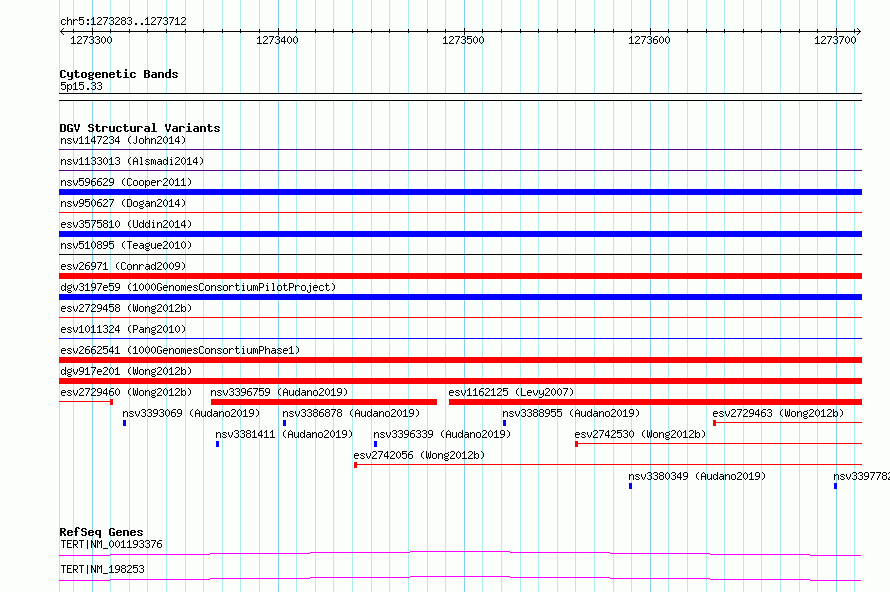890x592 pixels.
Task: Open variant nsv1133013 (Alsmadi2014) label
Action: click(132, 161)
